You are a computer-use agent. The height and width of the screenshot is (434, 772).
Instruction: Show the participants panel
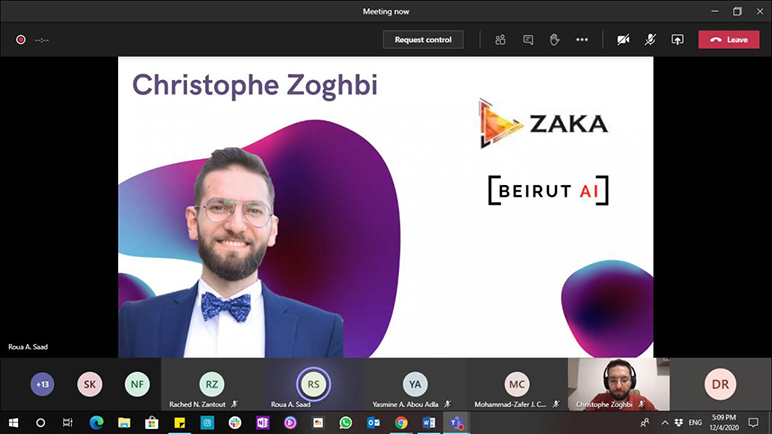pos(500,40)
